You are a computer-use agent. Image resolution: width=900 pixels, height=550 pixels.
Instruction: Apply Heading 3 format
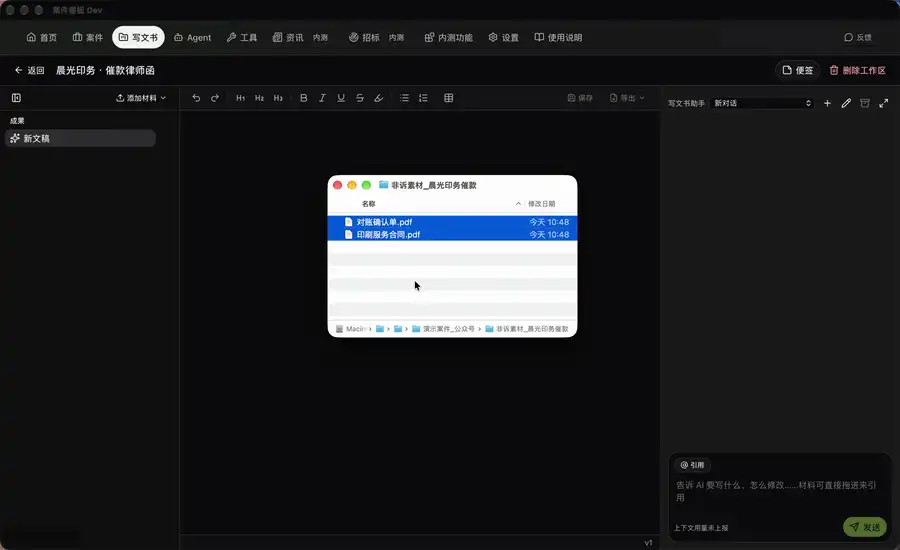coord(278,98)
